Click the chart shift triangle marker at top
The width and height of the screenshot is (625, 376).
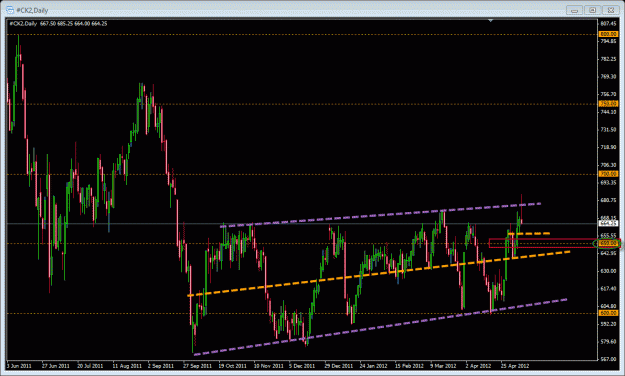(490, 20)
